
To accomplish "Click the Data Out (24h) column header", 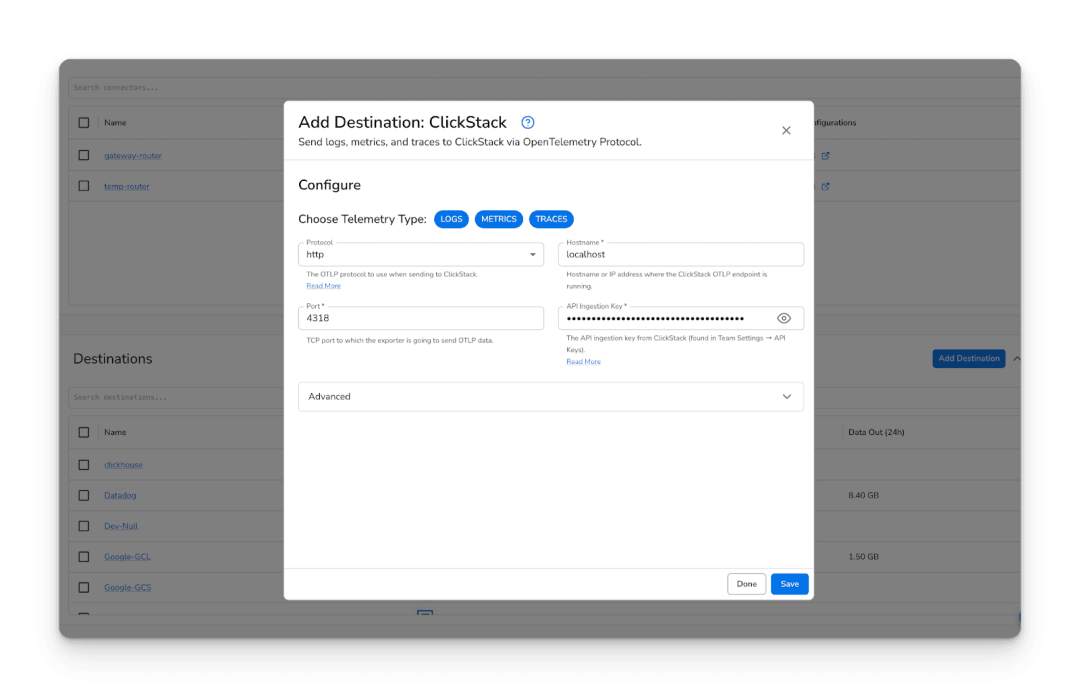I will (876, 433).
